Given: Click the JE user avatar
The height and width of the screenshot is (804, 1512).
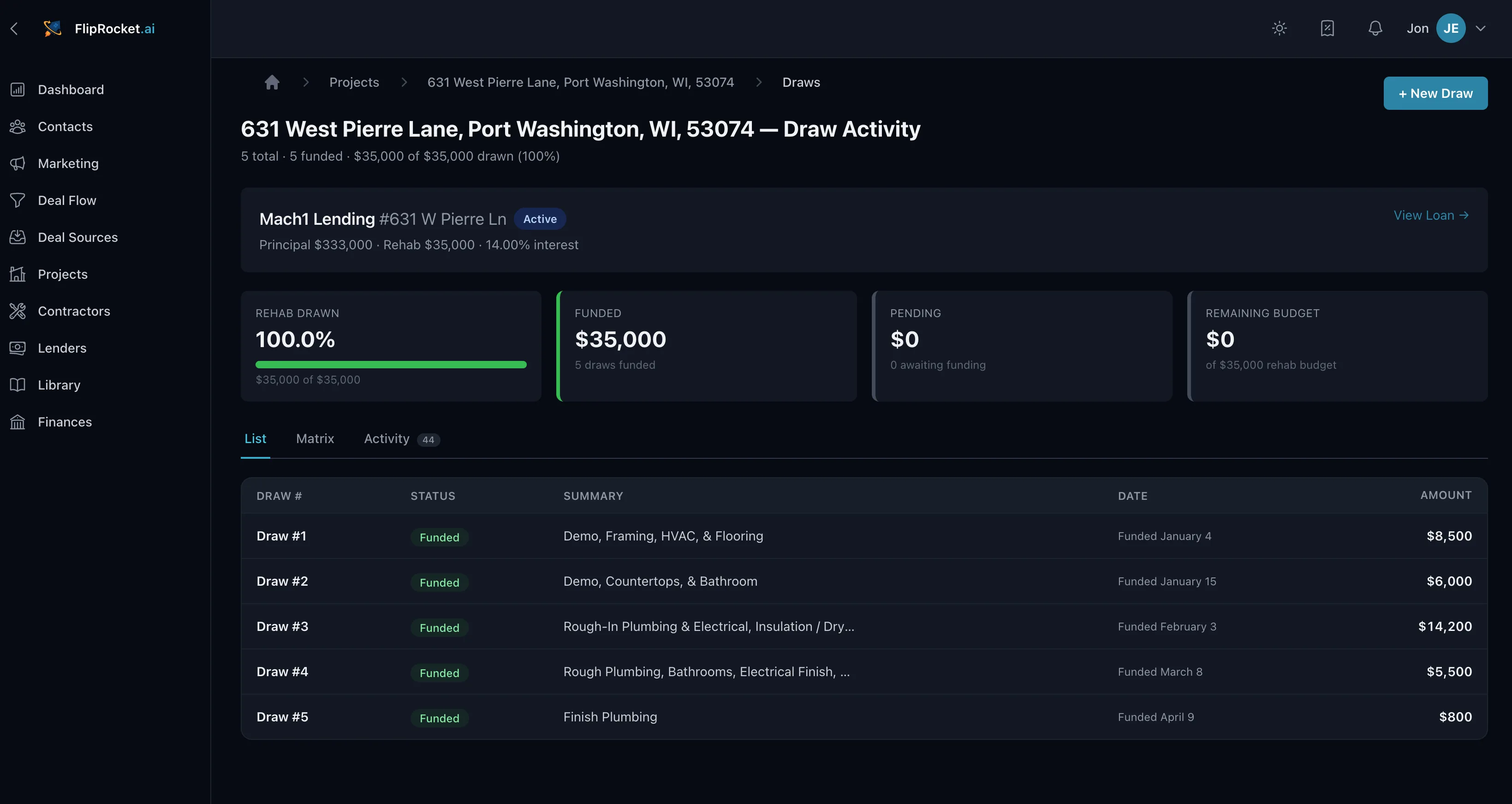Looking at the screenshot, I should tap(1451, 28).
